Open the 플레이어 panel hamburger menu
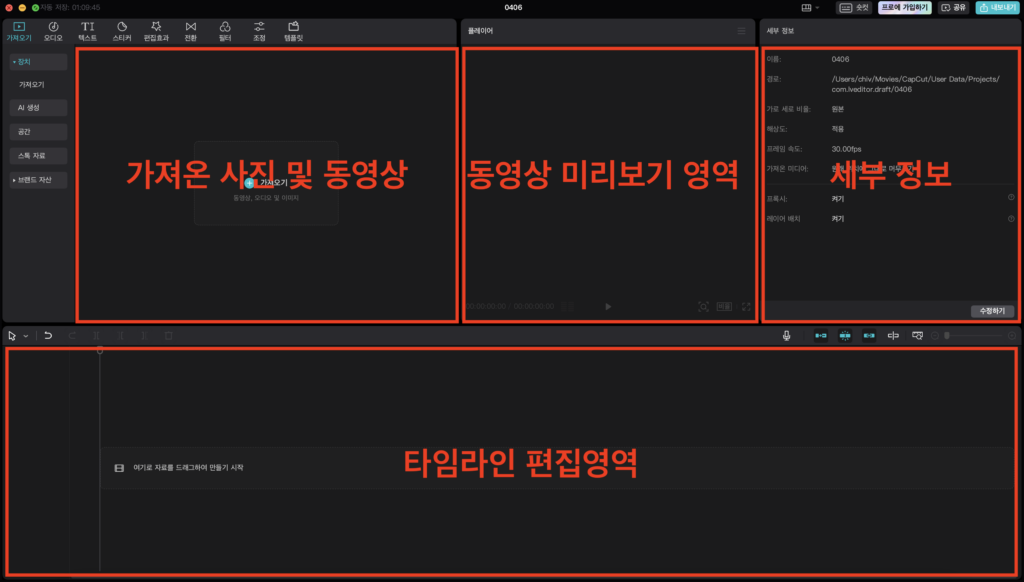The height and width of the screenshot is (582, 1024). pos(742,31)
